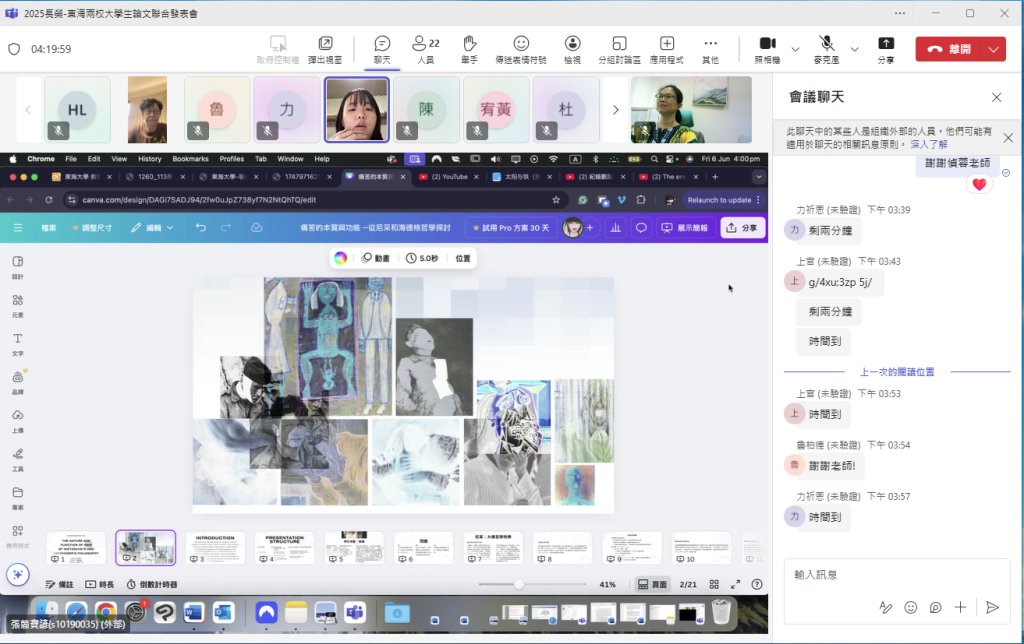Toggle the Teams 照相機 camera
Viewport: 1024px width, 644px height.
point(767,50)
